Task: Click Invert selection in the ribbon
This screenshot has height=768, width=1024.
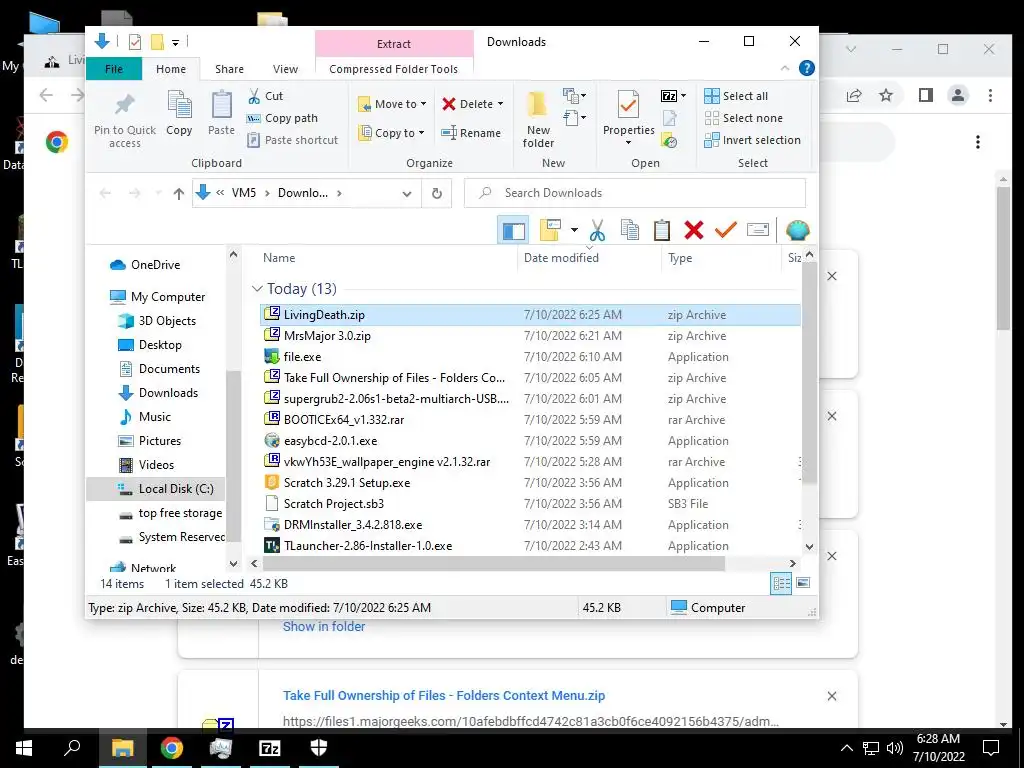Action: click(752, 140)
